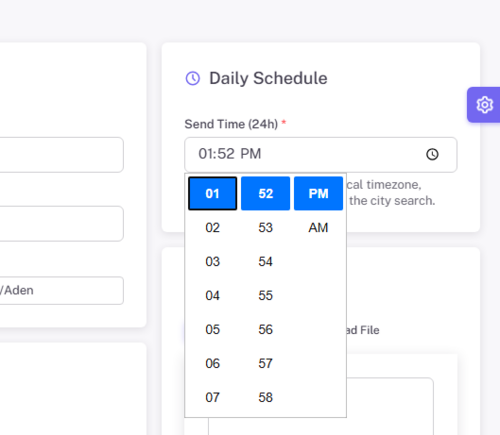Click the Daily Schedule clock icon
The width and height of the screenshot is (500, 435).
193,78
